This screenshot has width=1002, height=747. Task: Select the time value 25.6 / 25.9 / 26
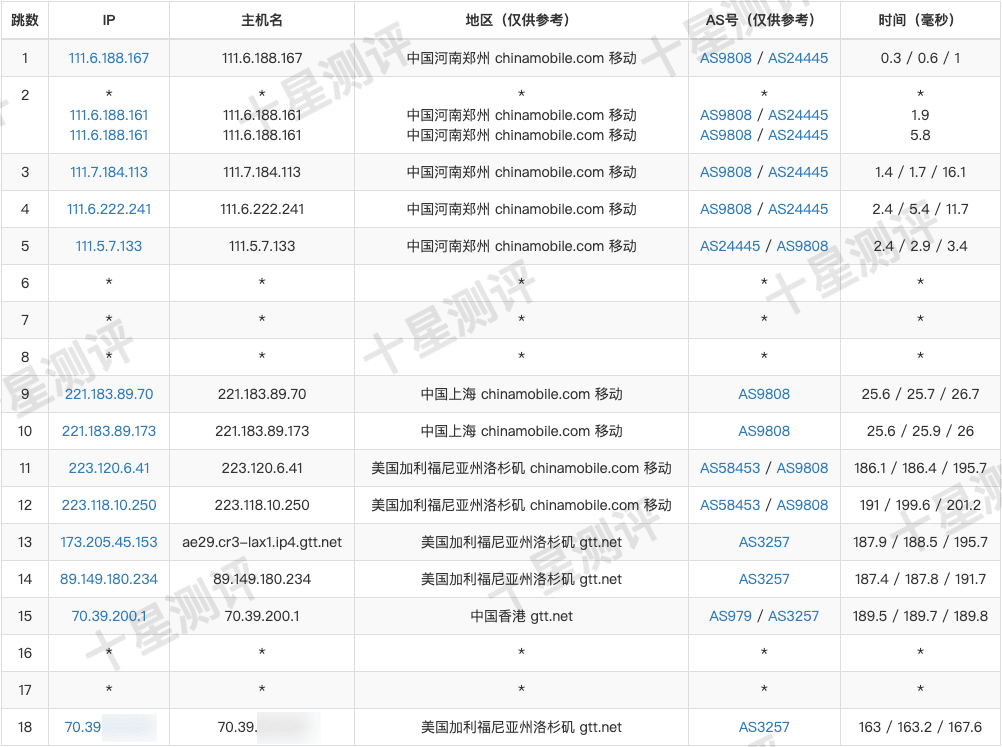920,431
